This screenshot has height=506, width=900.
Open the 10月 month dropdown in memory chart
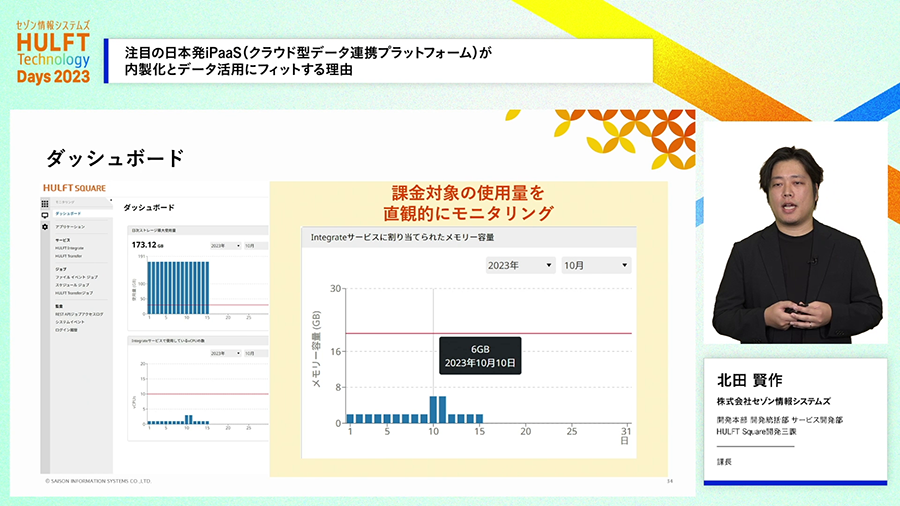[597, 265]
